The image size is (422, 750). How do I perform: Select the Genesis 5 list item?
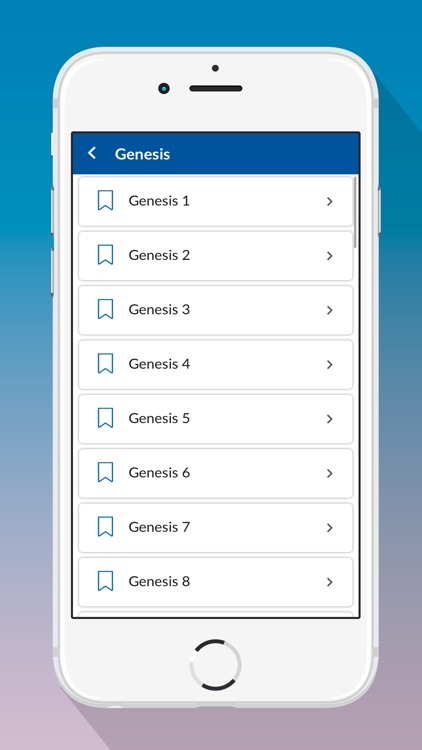pos(215,419)
